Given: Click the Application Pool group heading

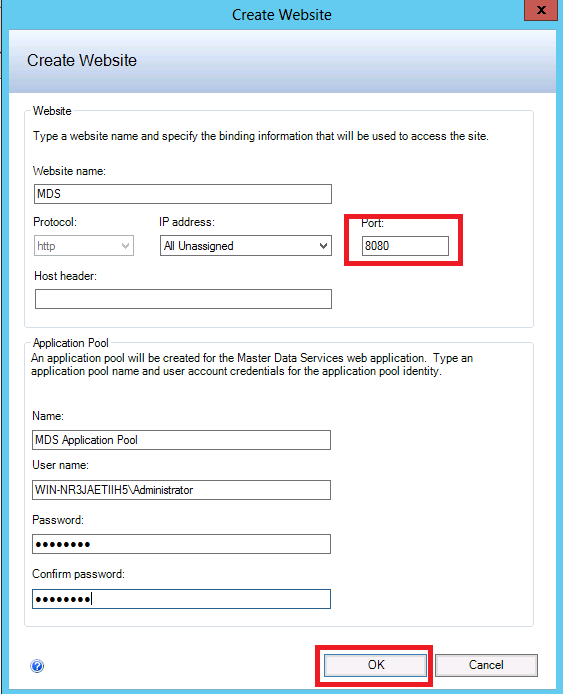Looking at the screenshot, I should coord(71,343).
